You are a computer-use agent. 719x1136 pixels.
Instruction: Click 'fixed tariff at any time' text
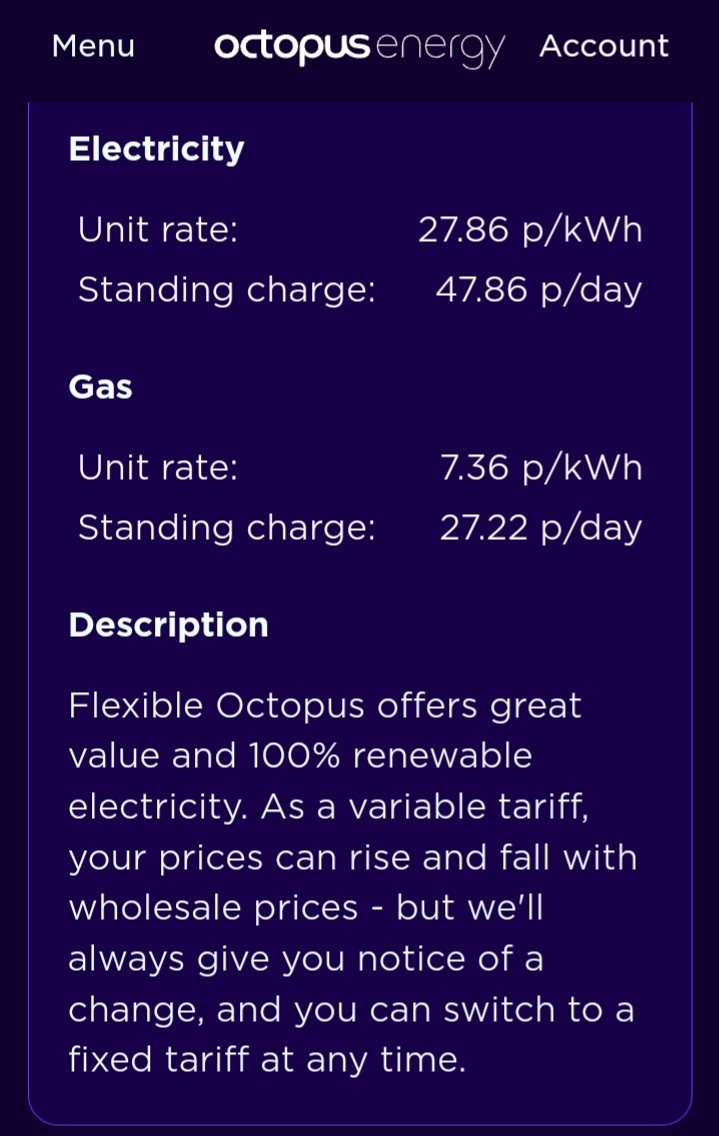267,1061
